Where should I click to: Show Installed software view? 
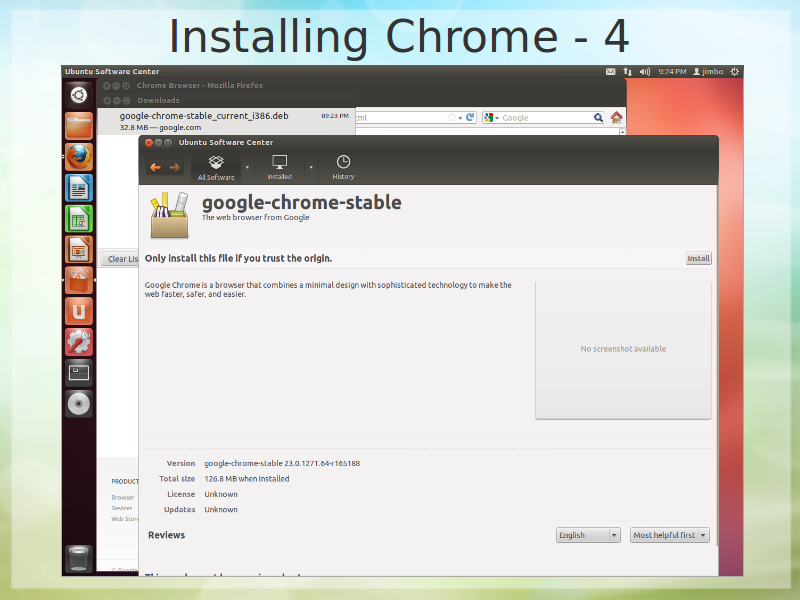coord(280,168)
